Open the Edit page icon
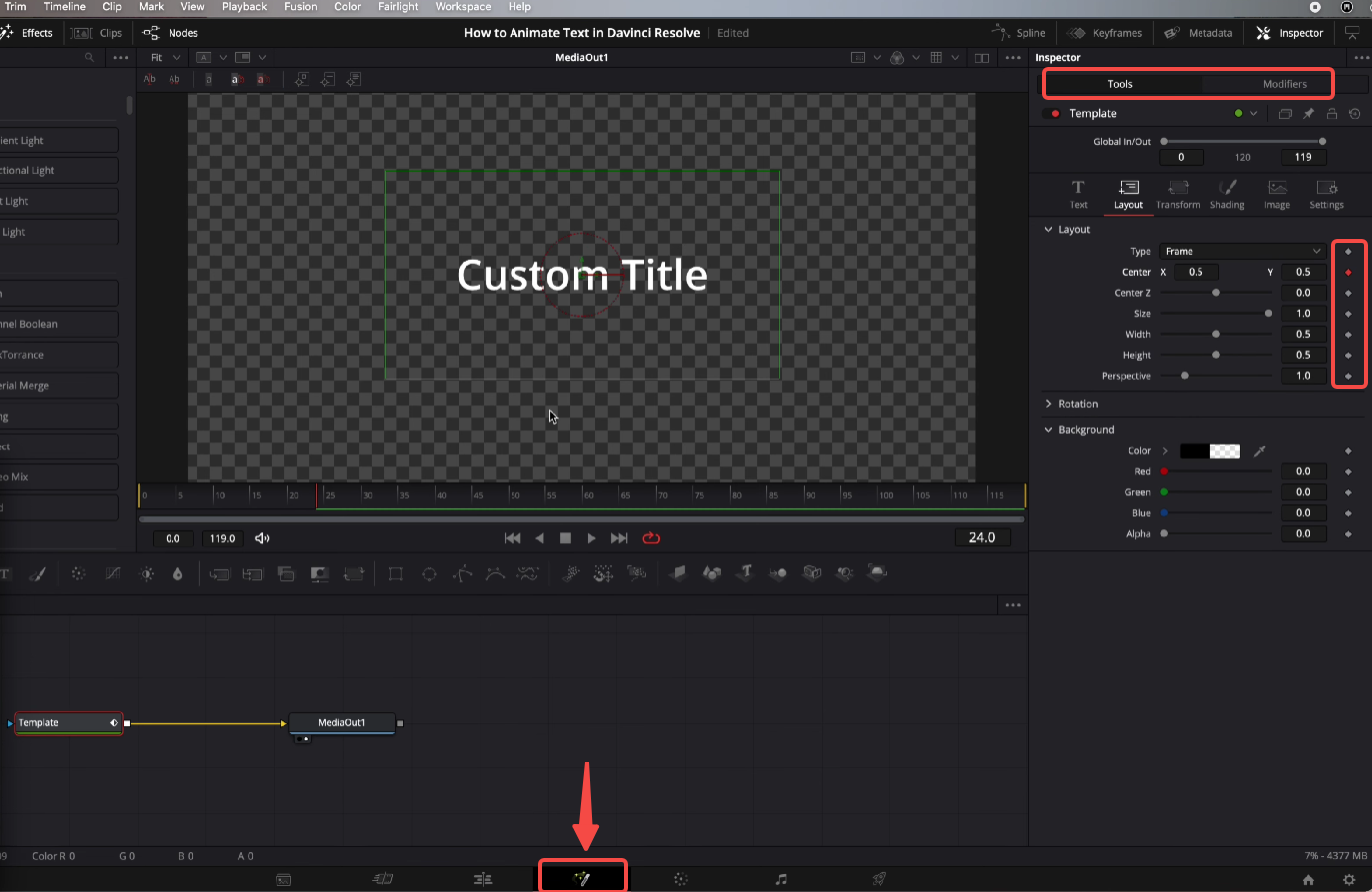1372x892 pixels. tap(483, 878)
